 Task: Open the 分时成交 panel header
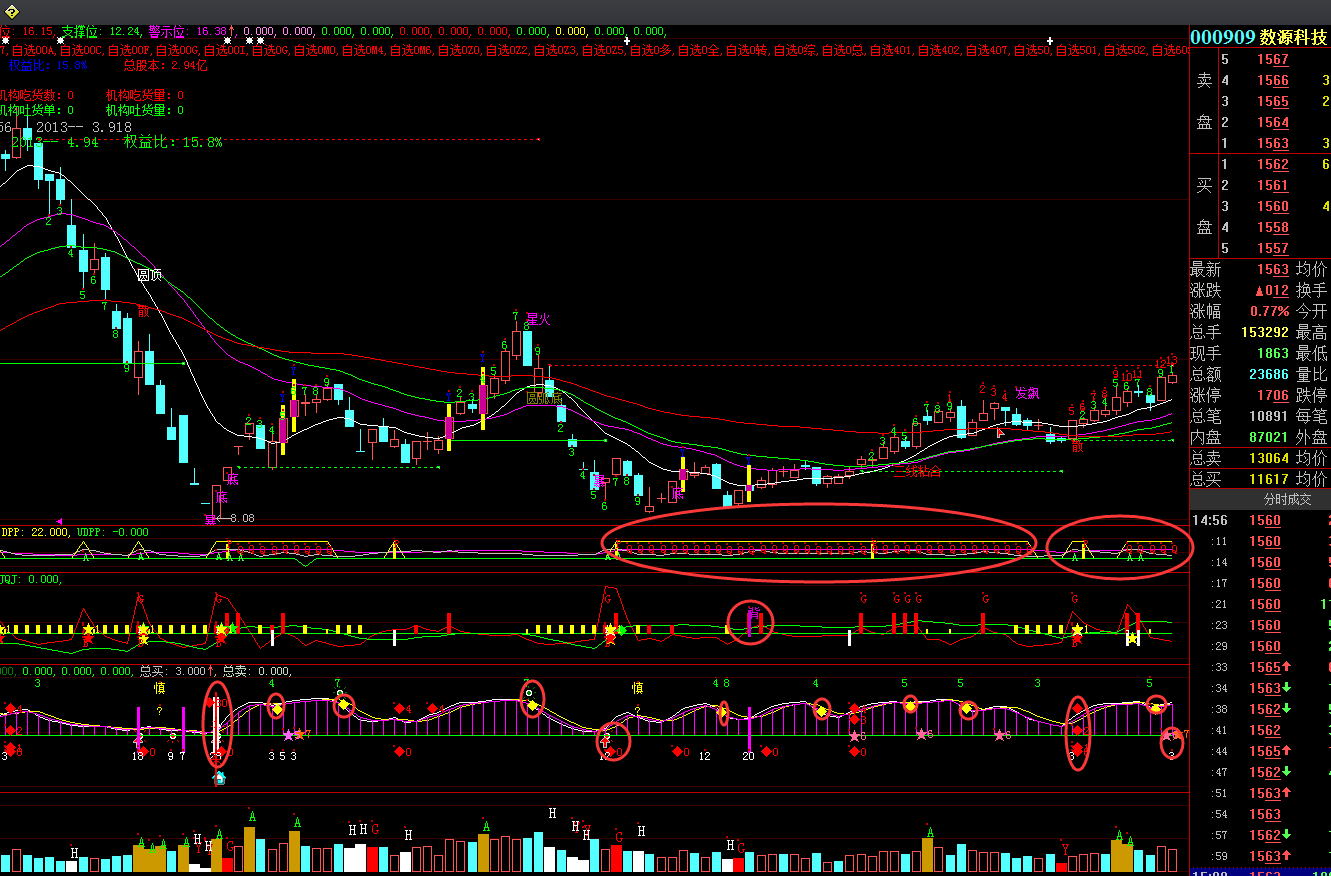tap(1260, 499)
